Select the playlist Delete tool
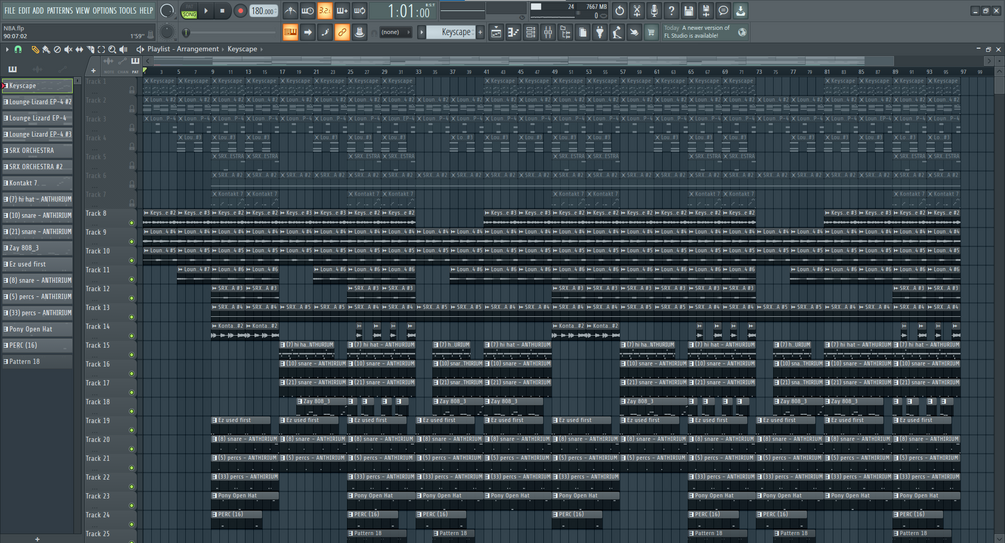1005x543 pixels. [57, 49]
